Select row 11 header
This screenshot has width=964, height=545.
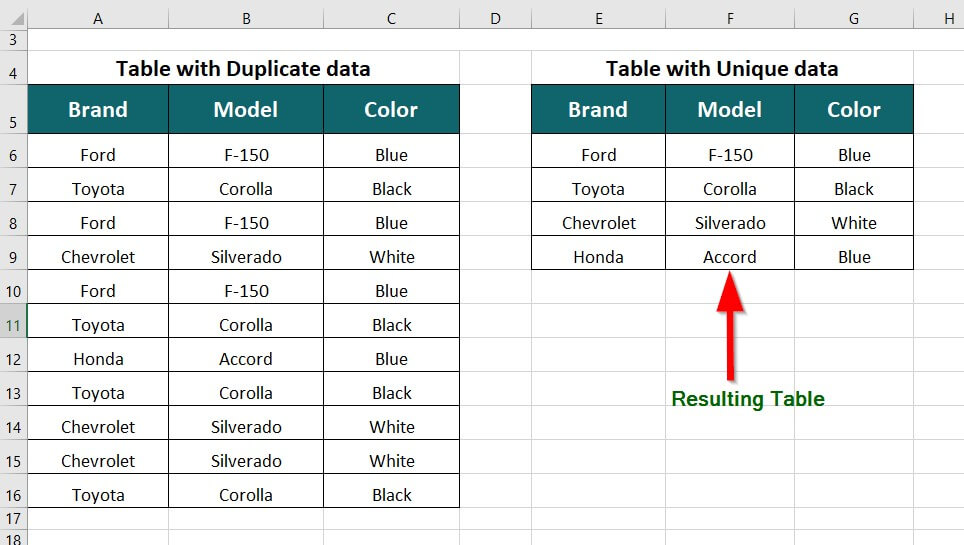(13, 325)
